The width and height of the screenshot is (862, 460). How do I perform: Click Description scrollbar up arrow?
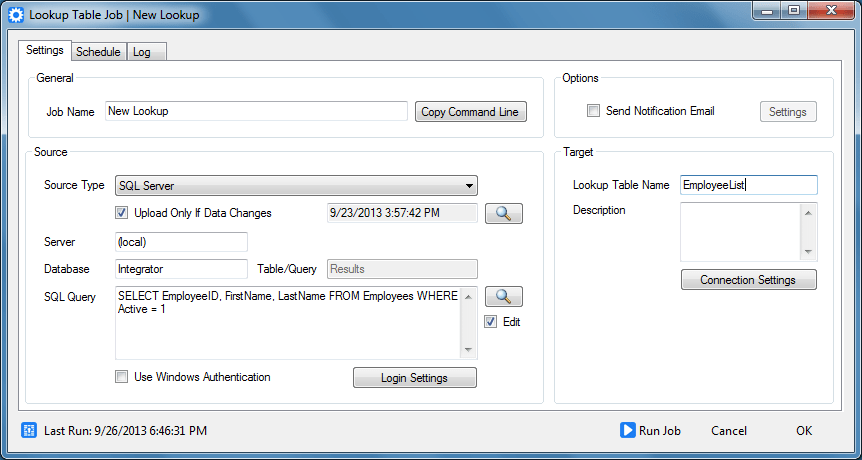click(808, 213)
